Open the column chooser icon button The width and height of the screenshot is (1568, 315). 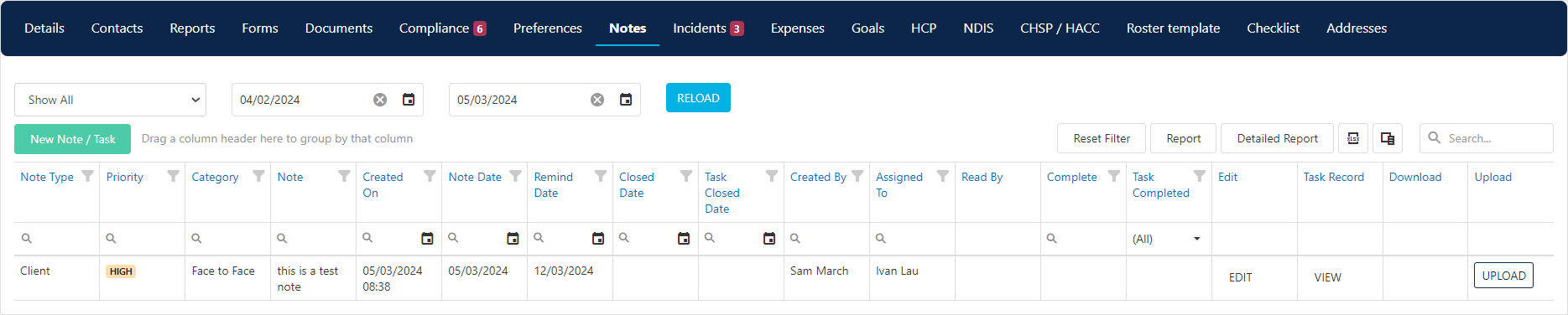click(1388, 138)
